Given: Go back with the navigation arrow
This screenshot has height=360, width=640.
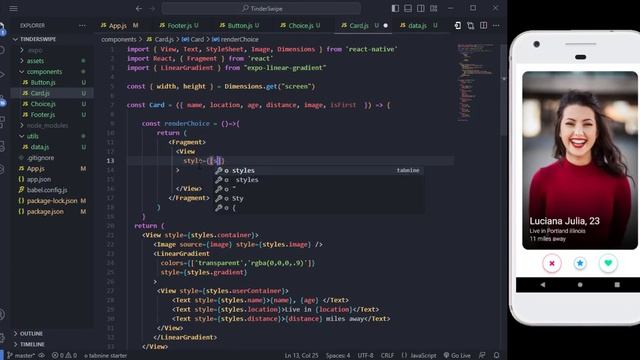Looking at the screenshot, I should coord(139,8).
